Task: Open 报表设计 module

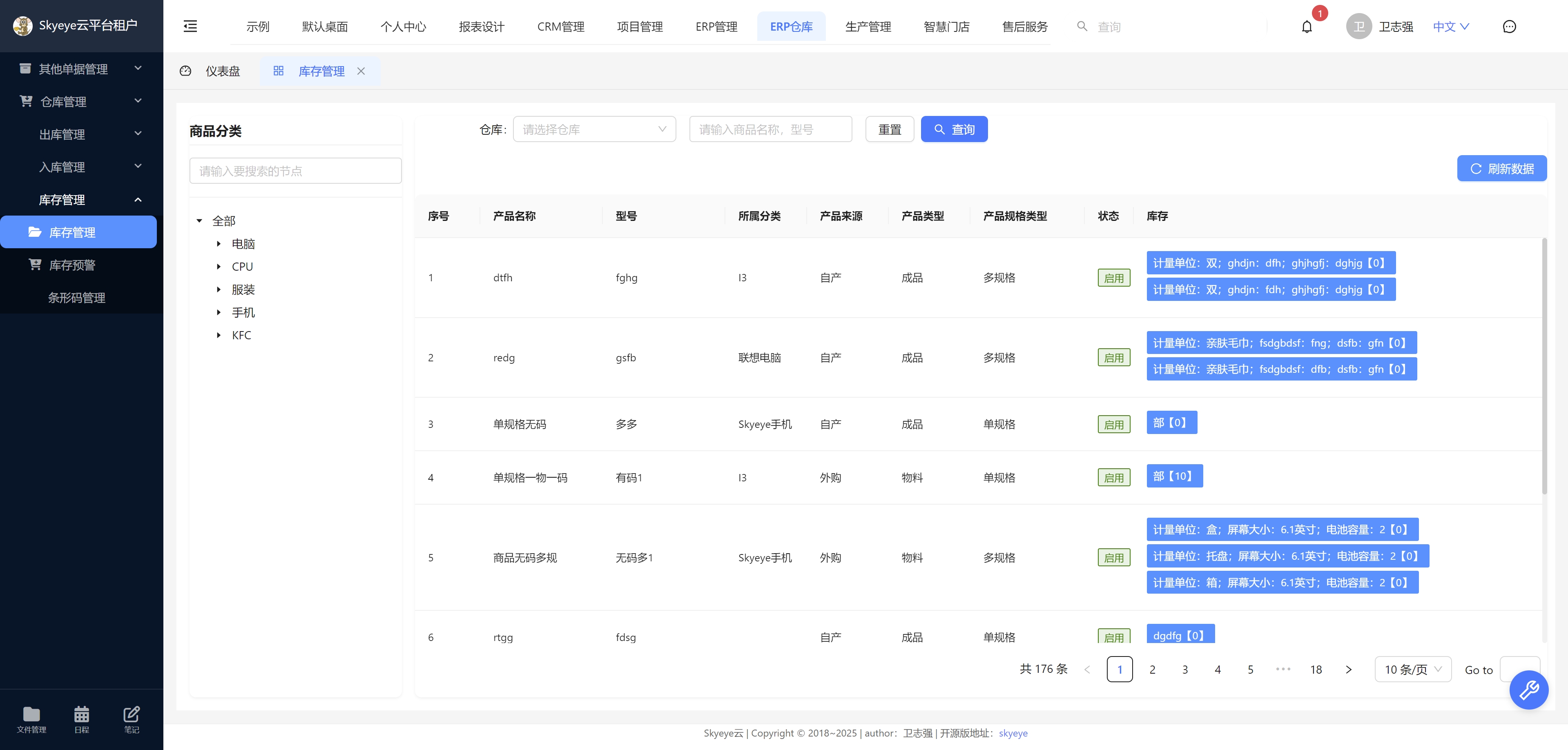Action: pyautogui.click(x=482, y=27)
